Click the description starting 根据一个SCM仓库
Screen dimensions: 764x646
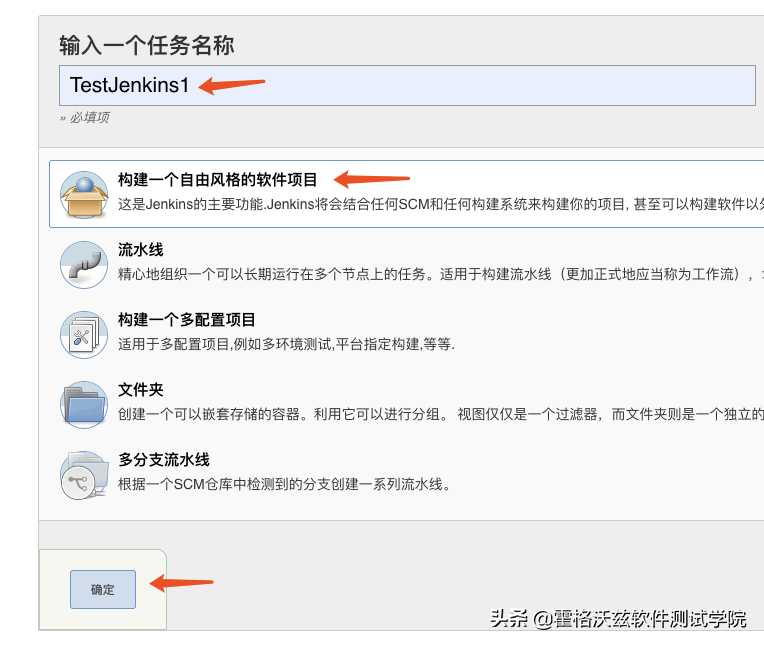pyautogui.click(x=285, y=484)
